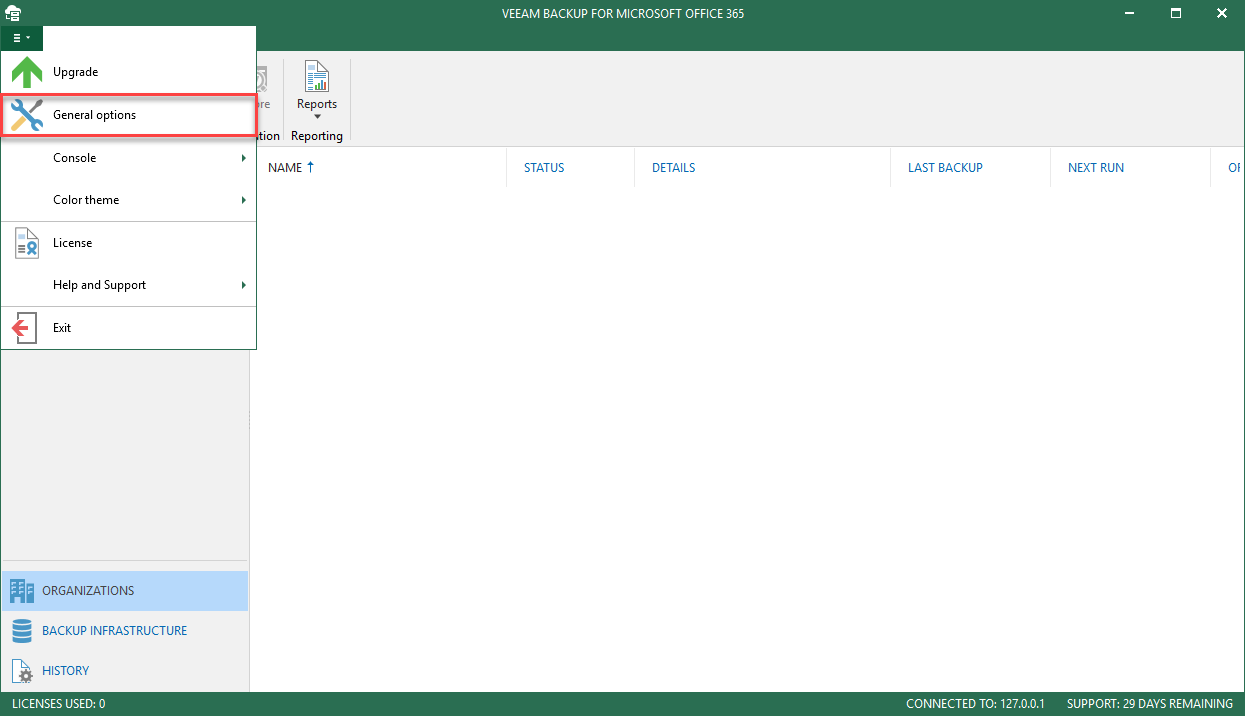Toggle the main hamburger menu button
The height and width of the screenshot is (716, 1245).
pos(22,38)
